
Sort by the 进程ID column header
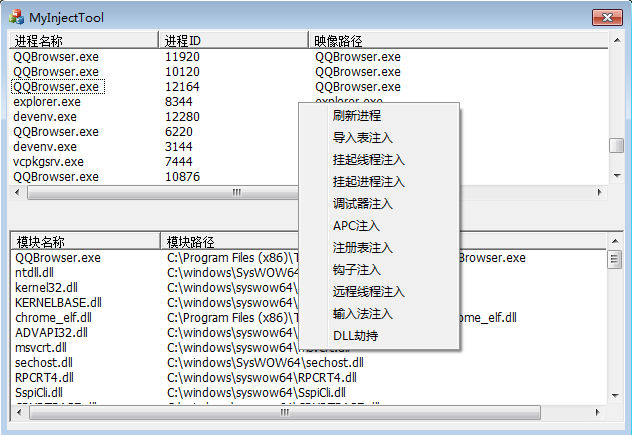233,40
